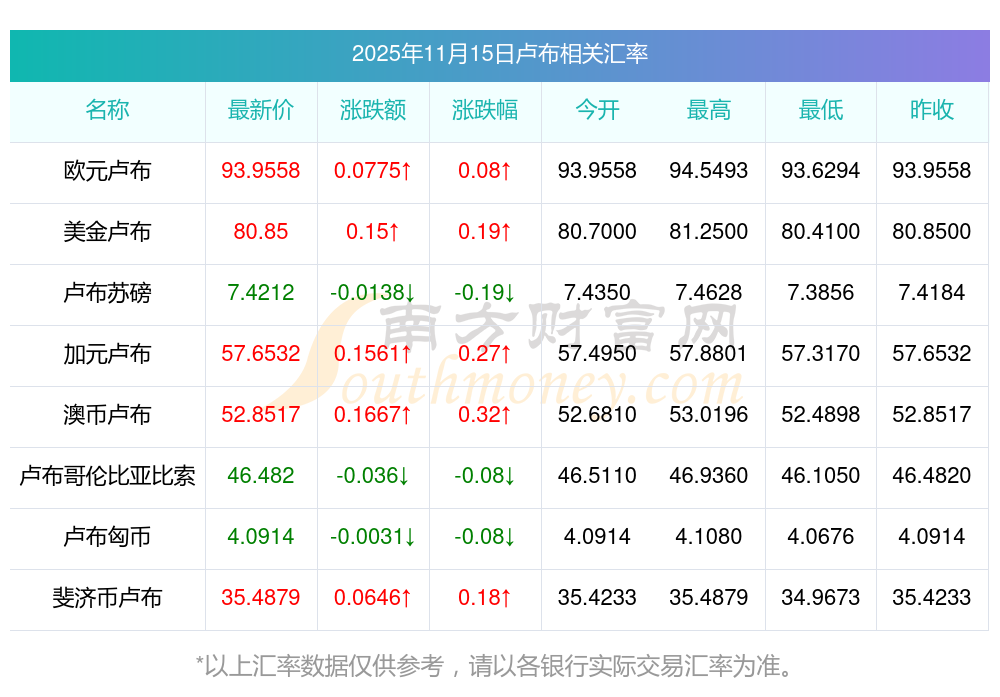
Task: Click the 昨收 column header
Action: [932, 110]
